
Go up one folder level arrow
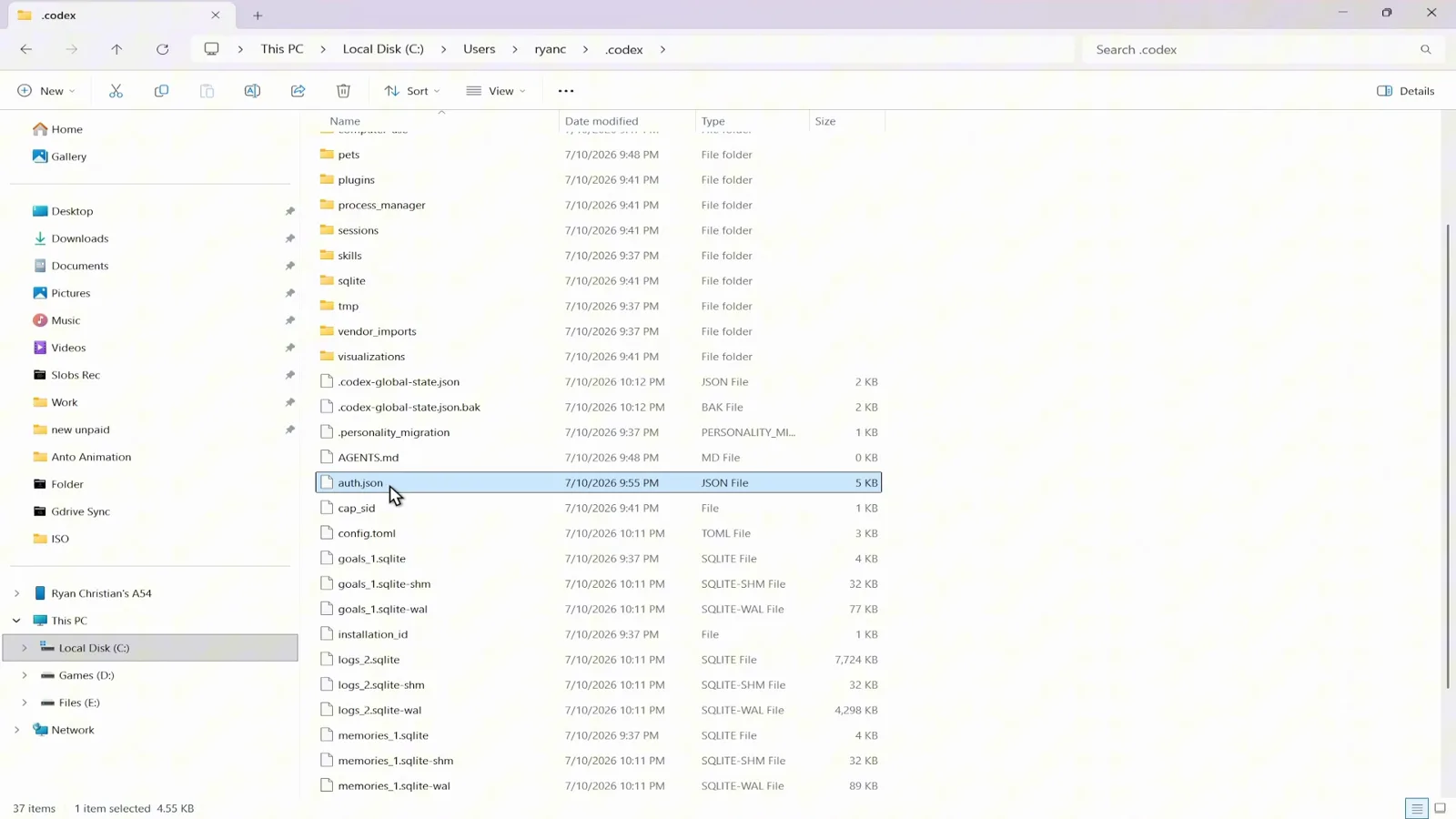pos(116,49)
